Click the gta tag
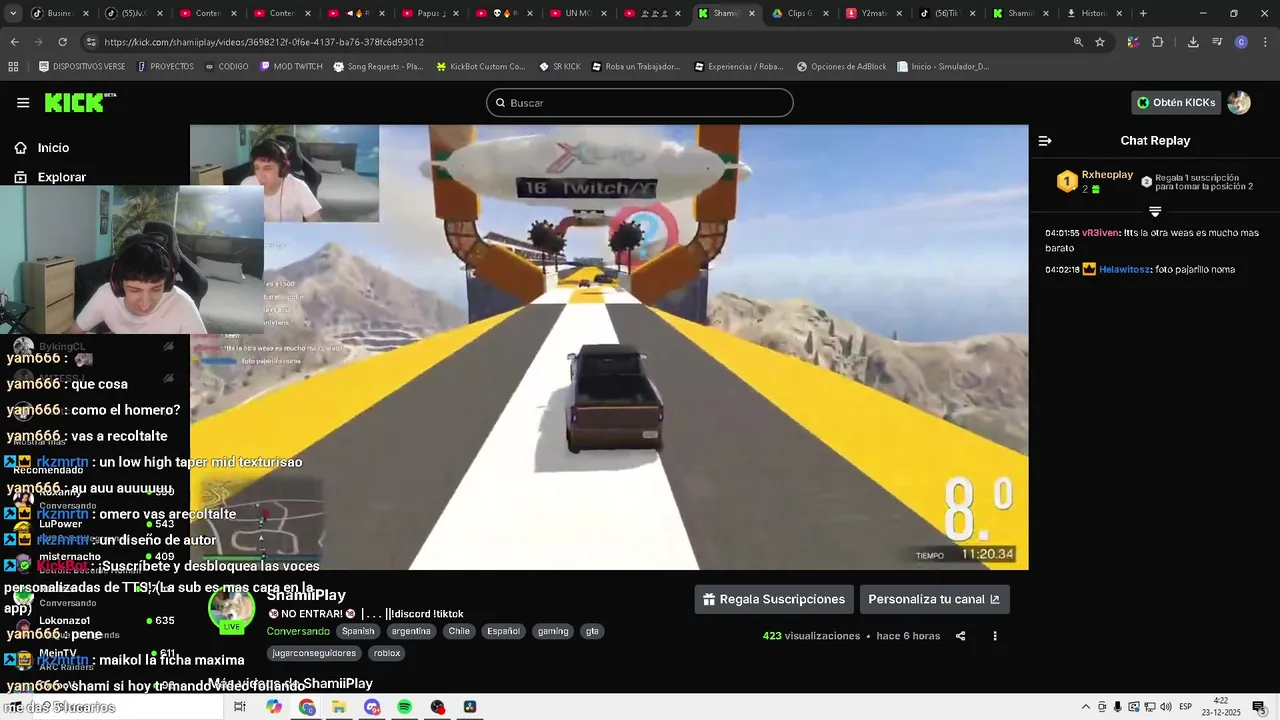Viewport: 1280px width, 720px height. coord(592,631)
